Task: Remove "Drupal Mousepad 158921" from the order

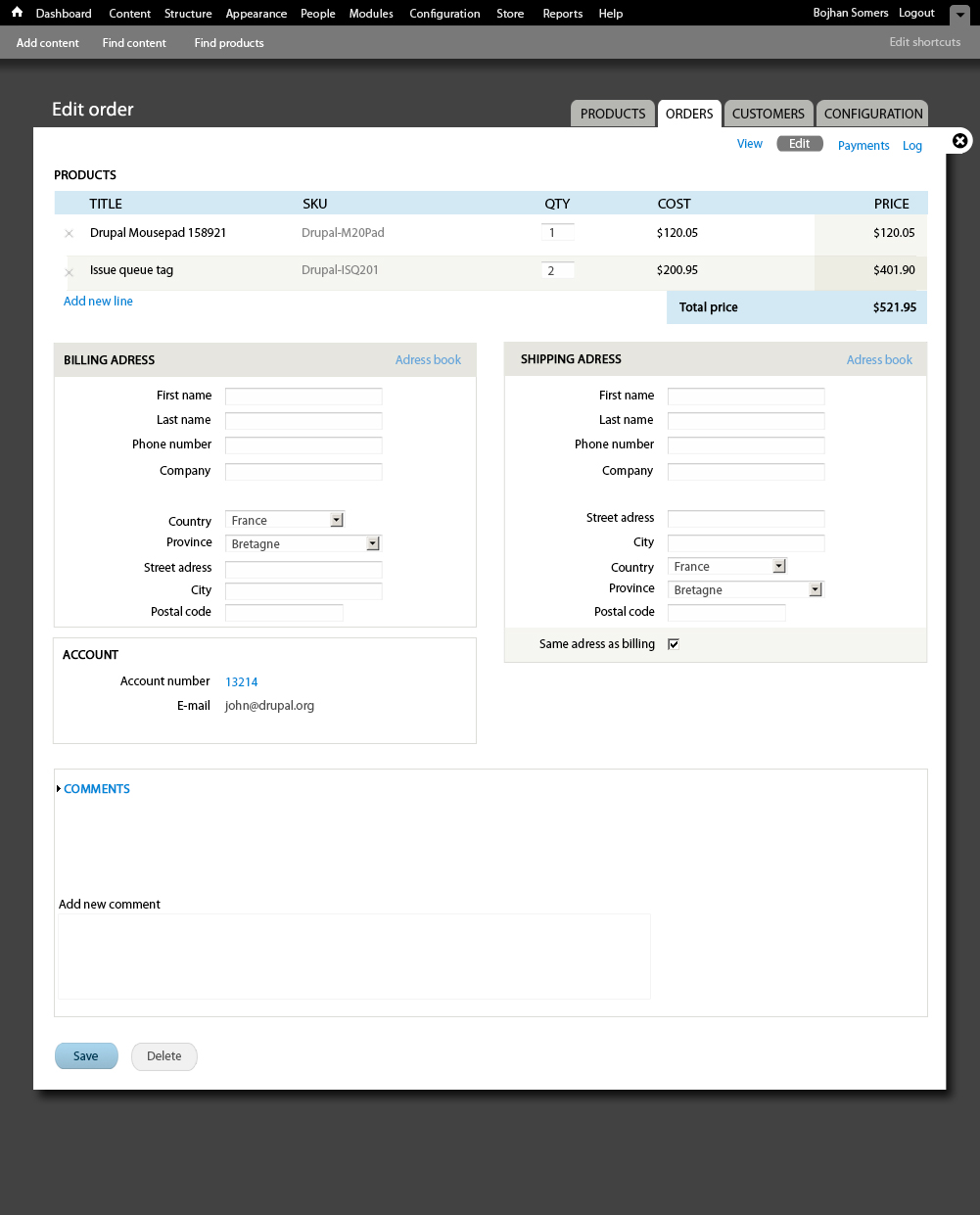Action: click(69, 234)
